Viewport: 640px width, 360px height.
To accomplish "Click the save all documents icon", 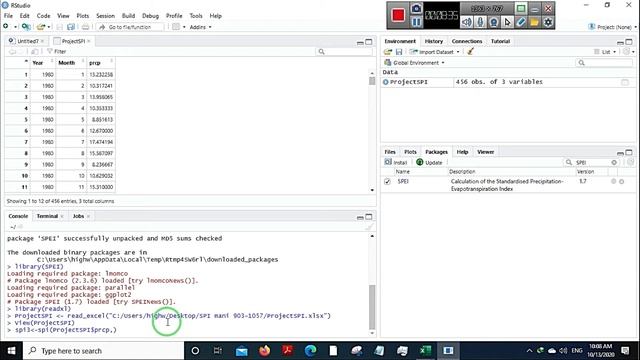I will pos(71,27).
